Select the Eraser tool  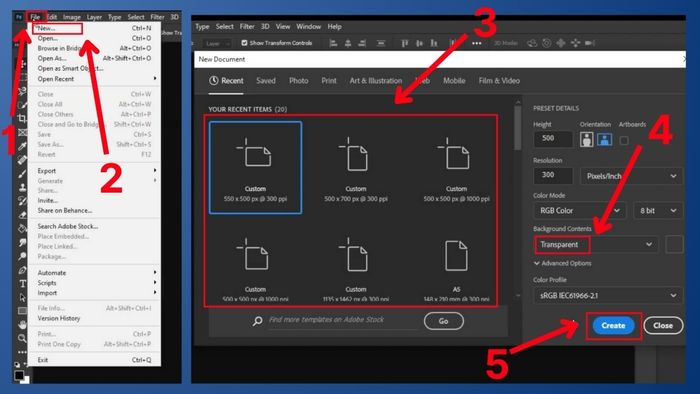22,215
